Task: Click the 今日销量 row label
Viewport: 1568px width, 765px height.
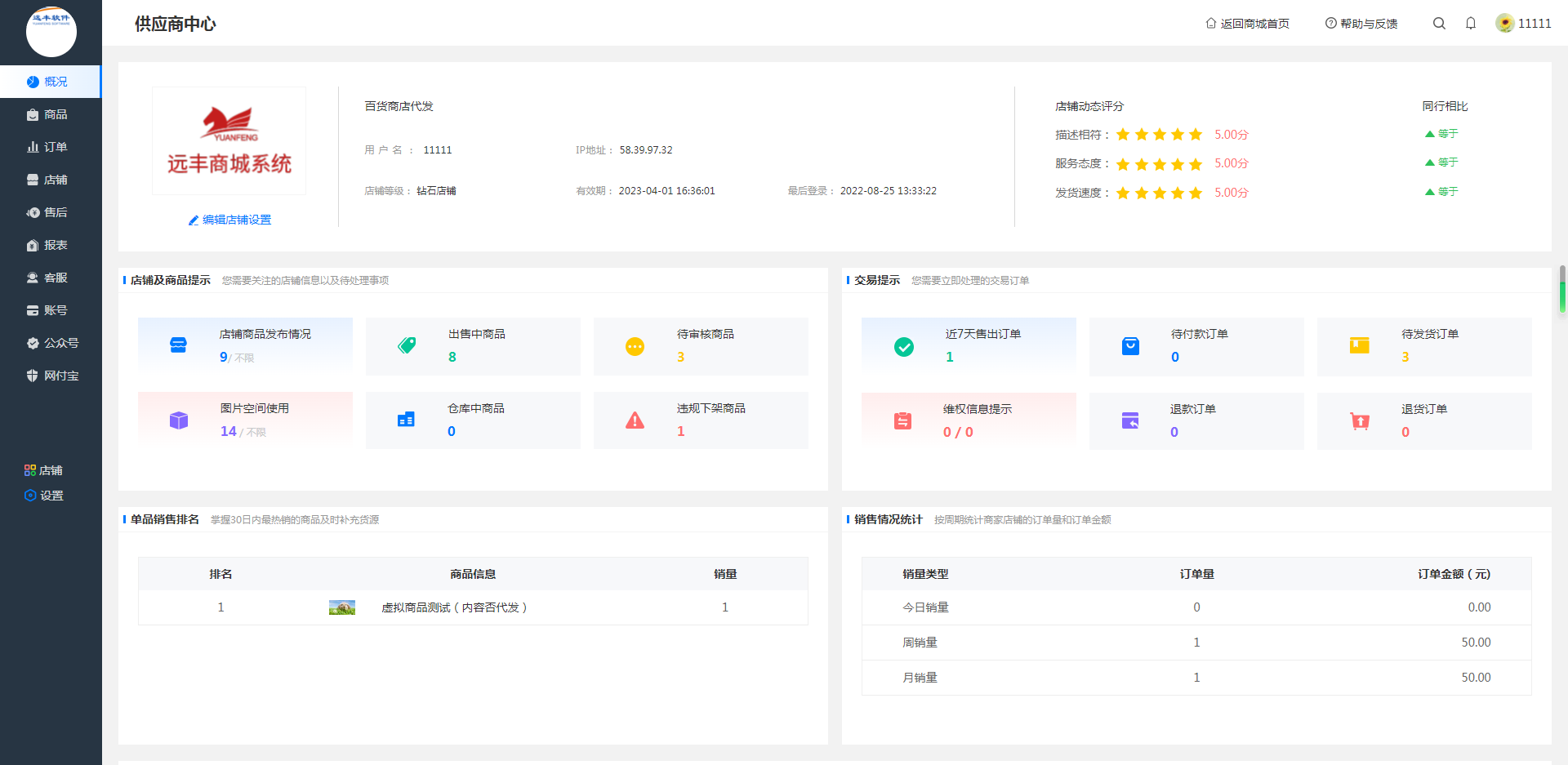Action: point(925,607)
